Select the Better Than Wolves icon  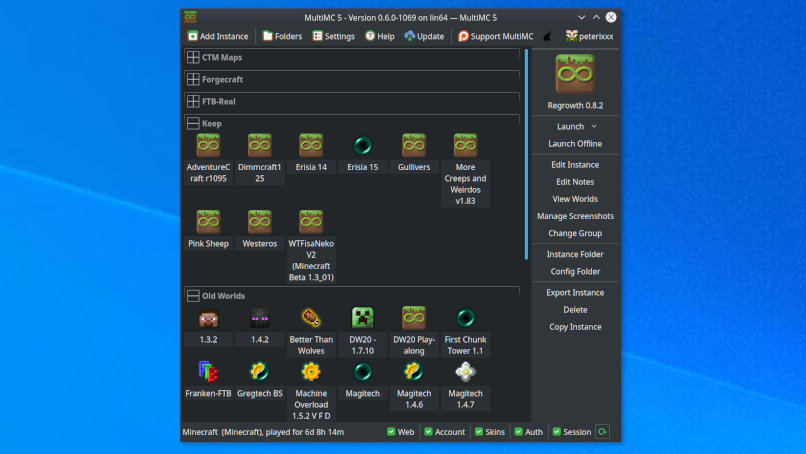[x=311, y=318]
